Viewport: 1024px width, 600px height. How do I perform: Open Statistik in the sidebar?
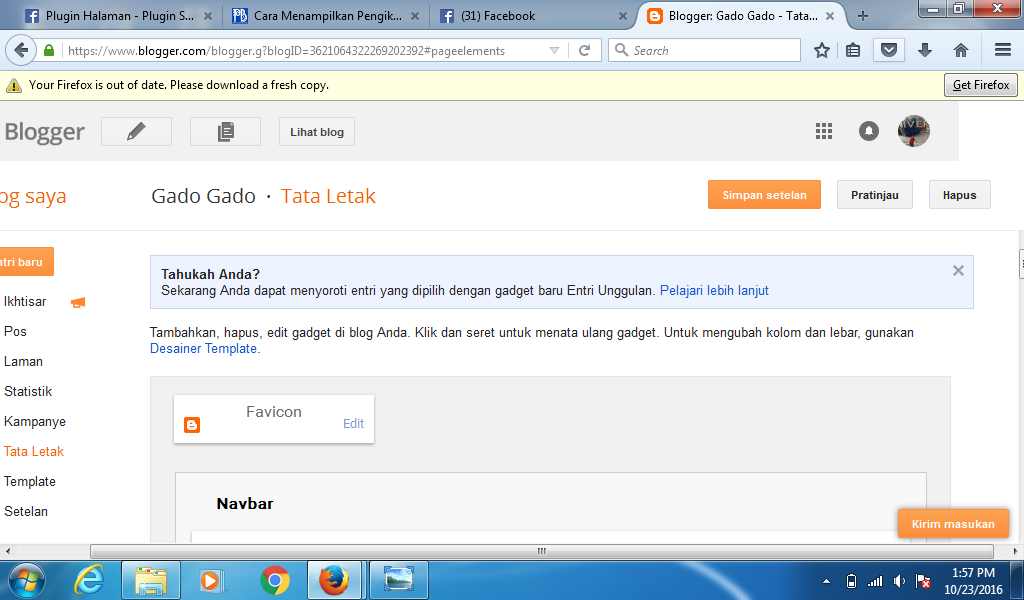coord(27,392)
